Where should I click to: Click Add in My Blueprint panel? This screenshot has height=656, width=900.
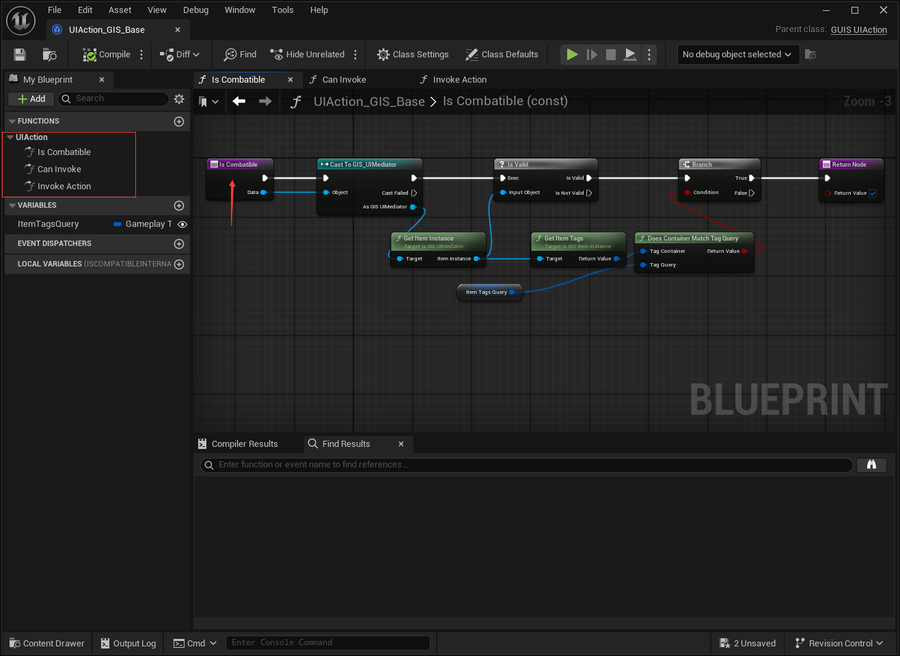(x=32, y=99)
